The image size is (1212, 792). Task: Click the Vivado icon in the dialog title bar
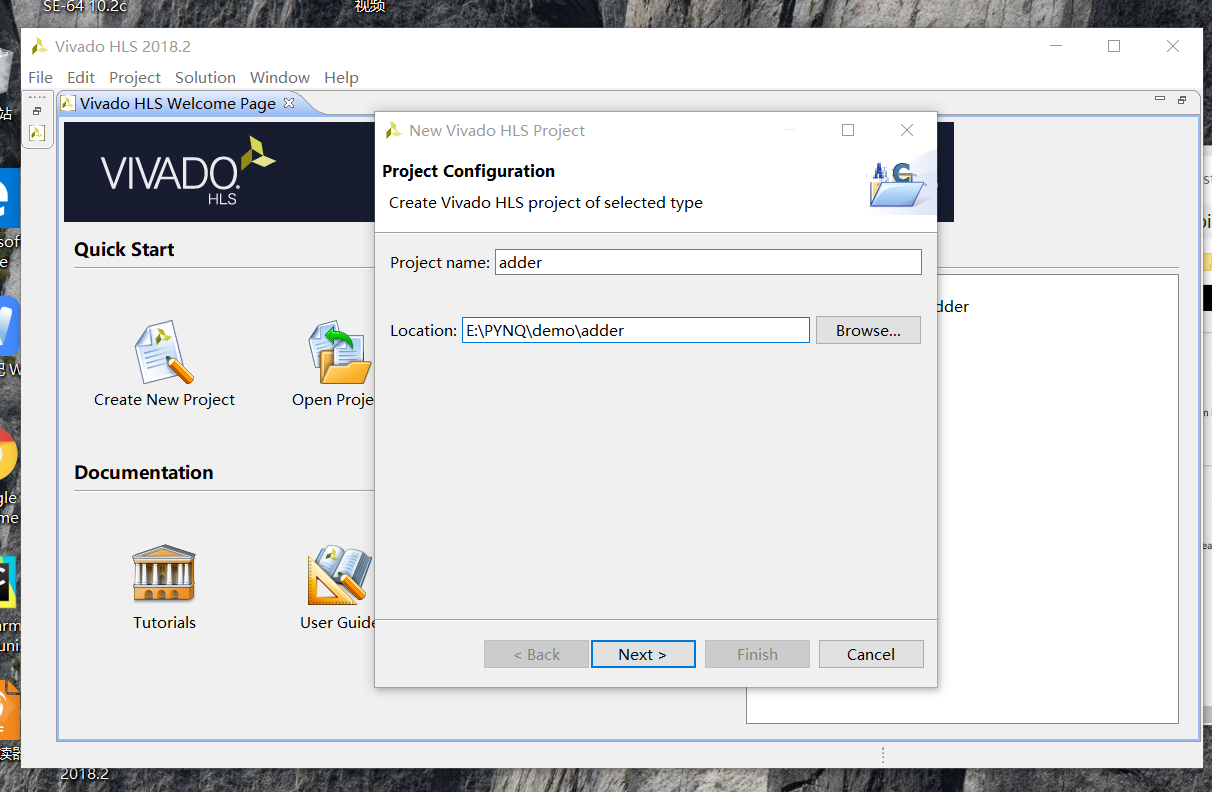[x=393, y=130]
